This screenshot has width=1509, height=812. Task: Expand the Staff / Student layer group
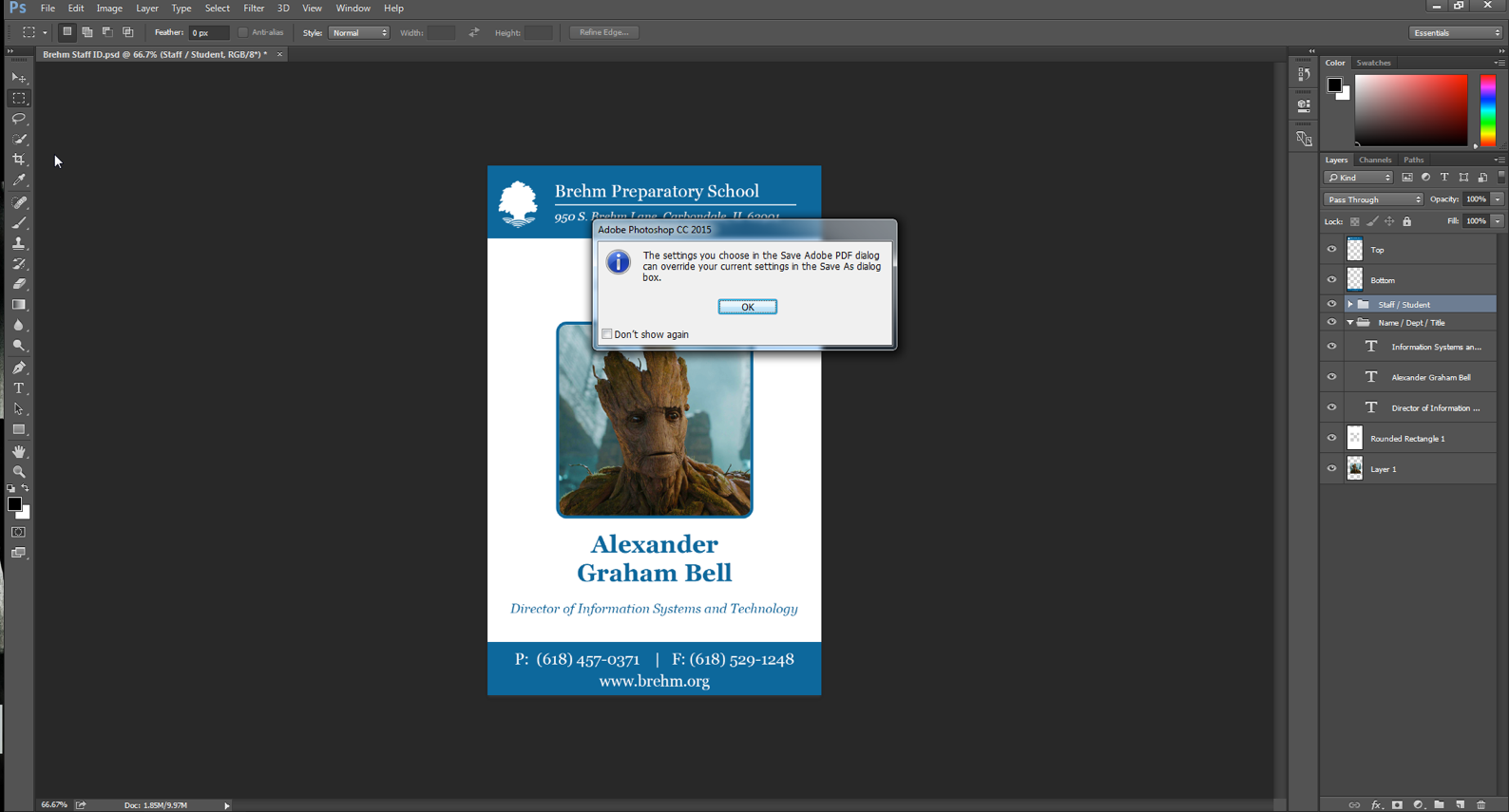click(1349, 305)
